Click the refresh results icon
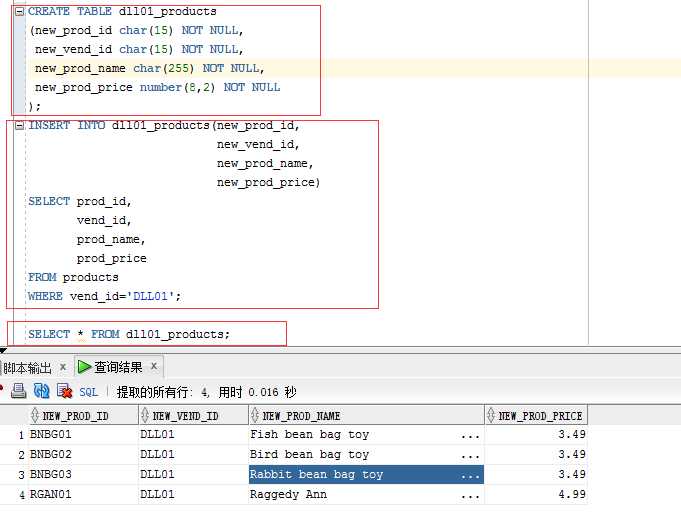 pyautogui.click(x=42, y=391)
